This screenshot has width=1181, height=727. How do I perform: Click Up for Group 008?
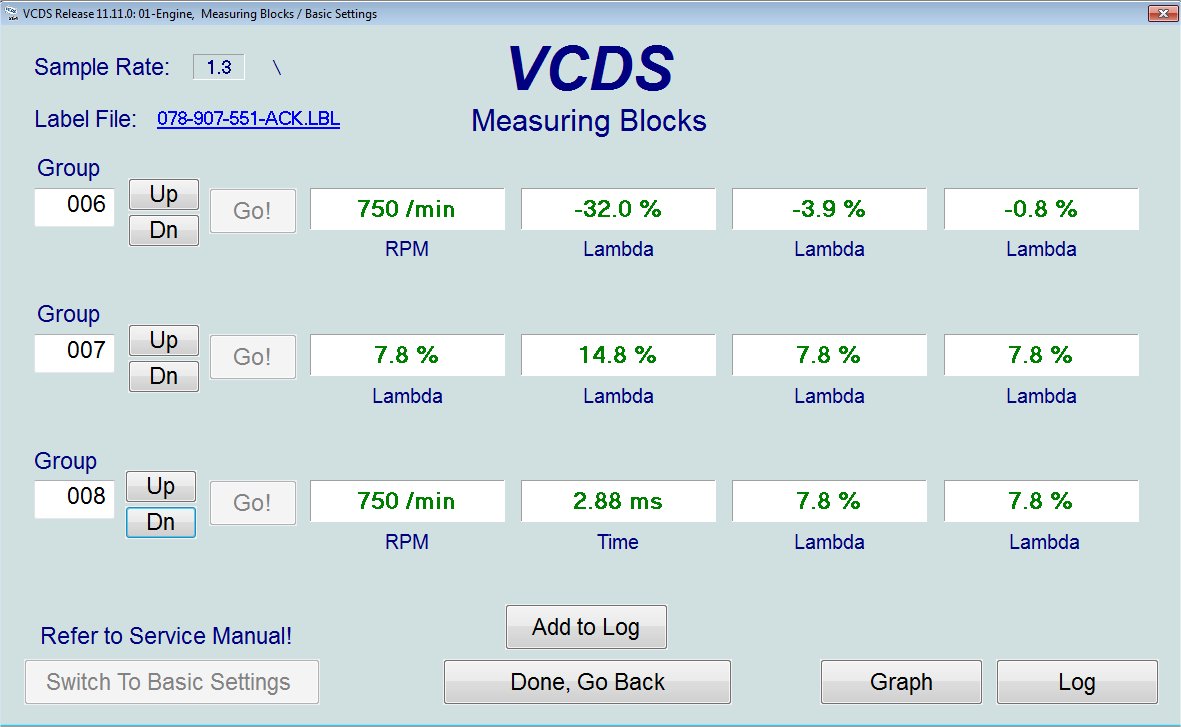tap(160, 487)
